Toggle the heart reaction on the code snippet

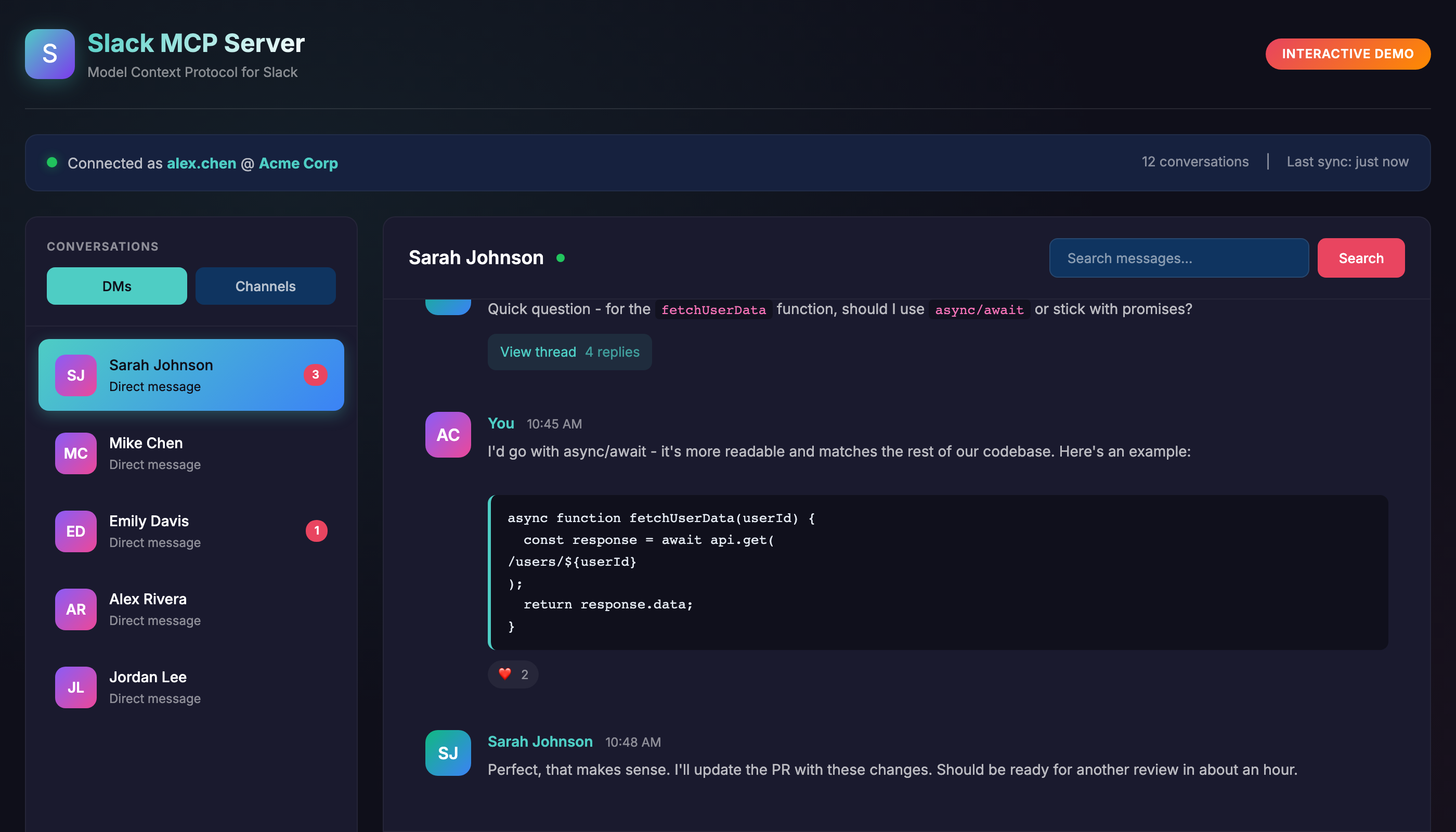coord(513,674)
